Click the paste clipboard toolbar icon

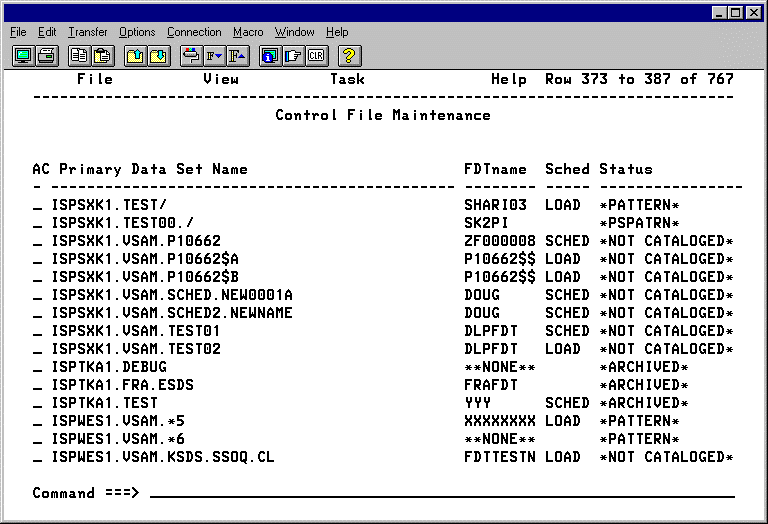(x=103, y=56)
